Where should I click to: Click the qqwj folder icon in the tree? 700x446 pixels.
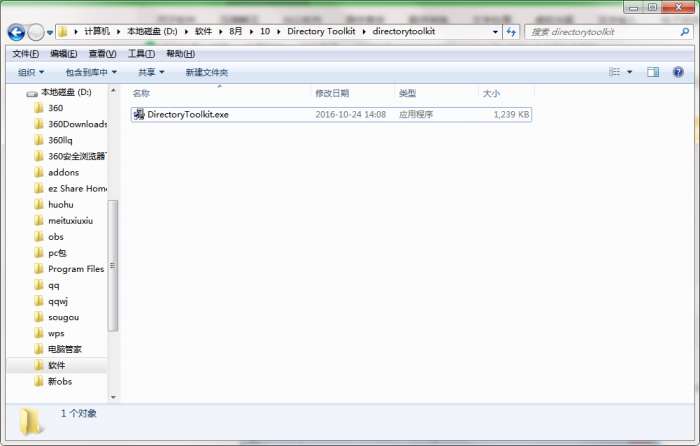39,301
